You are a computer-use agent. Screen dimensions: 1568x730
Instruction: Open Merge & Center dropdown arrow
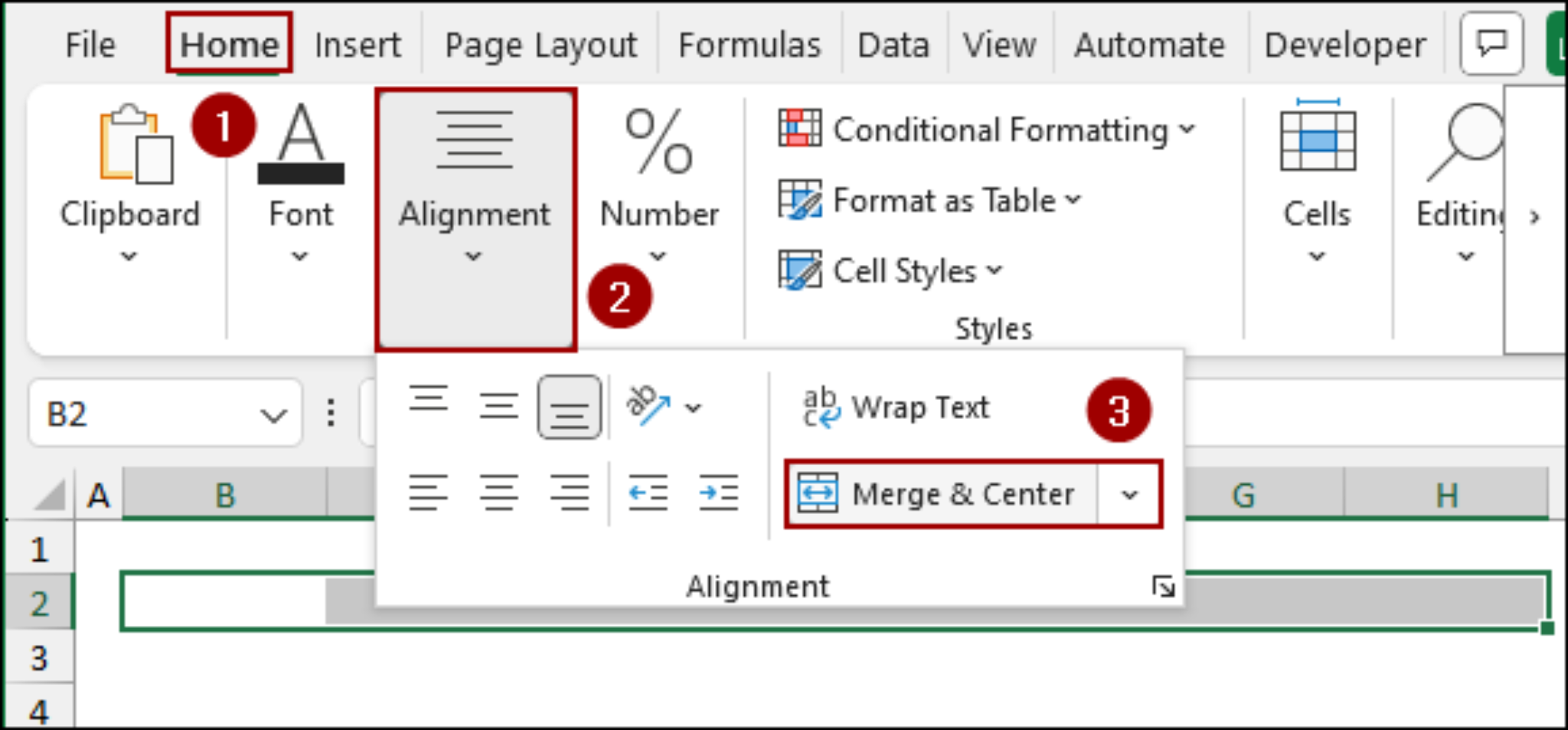[x=1129, y=494]
